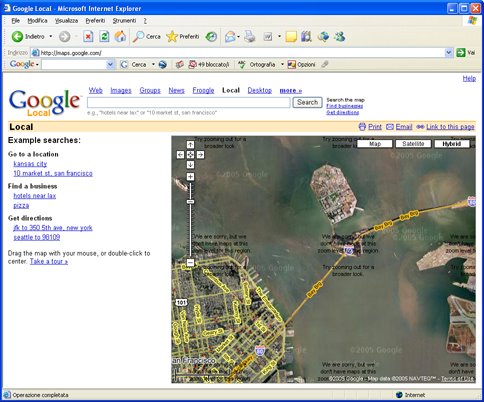Click seattle to 98109 directions link
484x402 pixels.
click(x=37, y=237)
